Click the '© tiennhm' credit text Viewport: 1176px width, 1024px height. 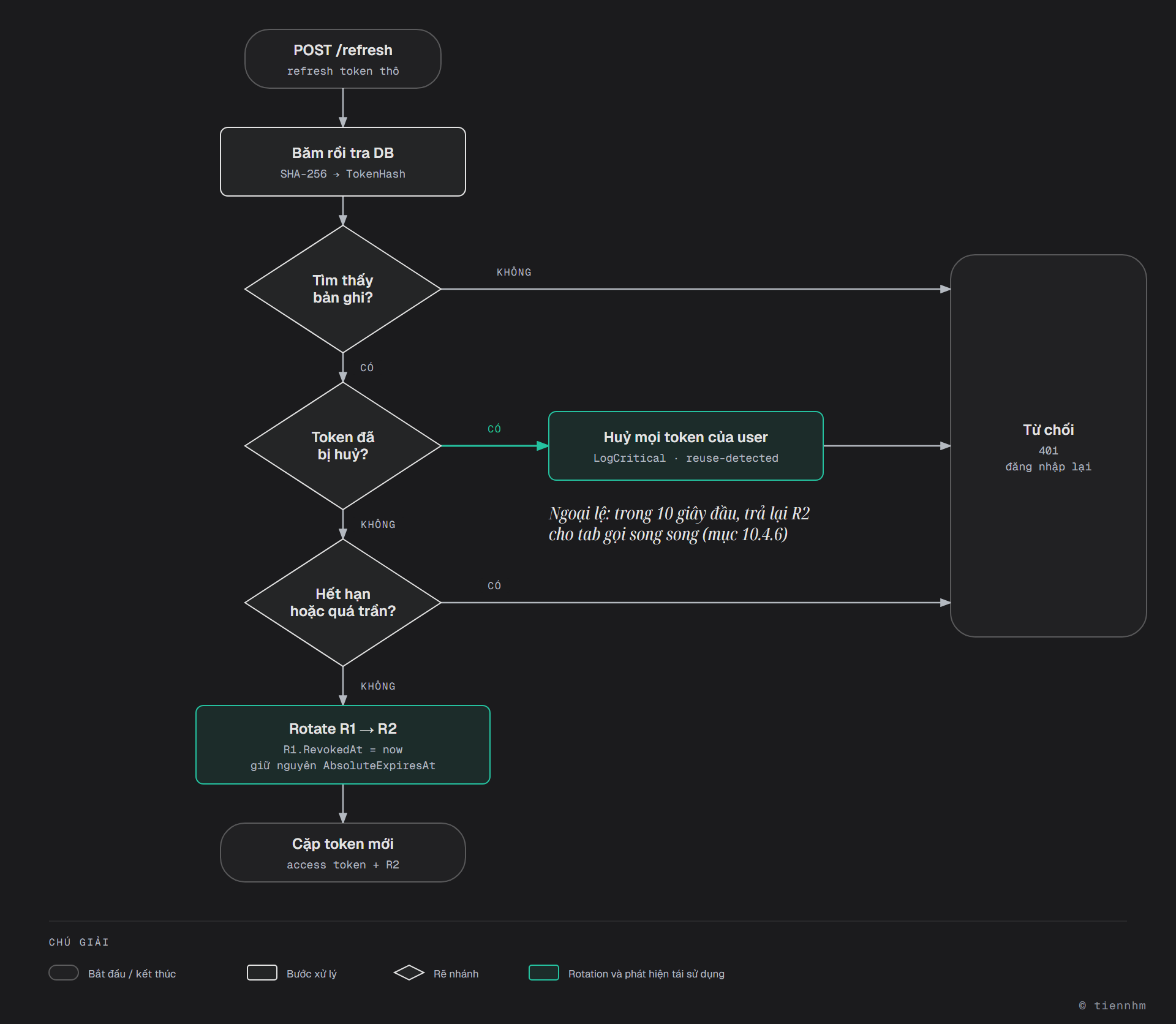pos(1112,1006)
